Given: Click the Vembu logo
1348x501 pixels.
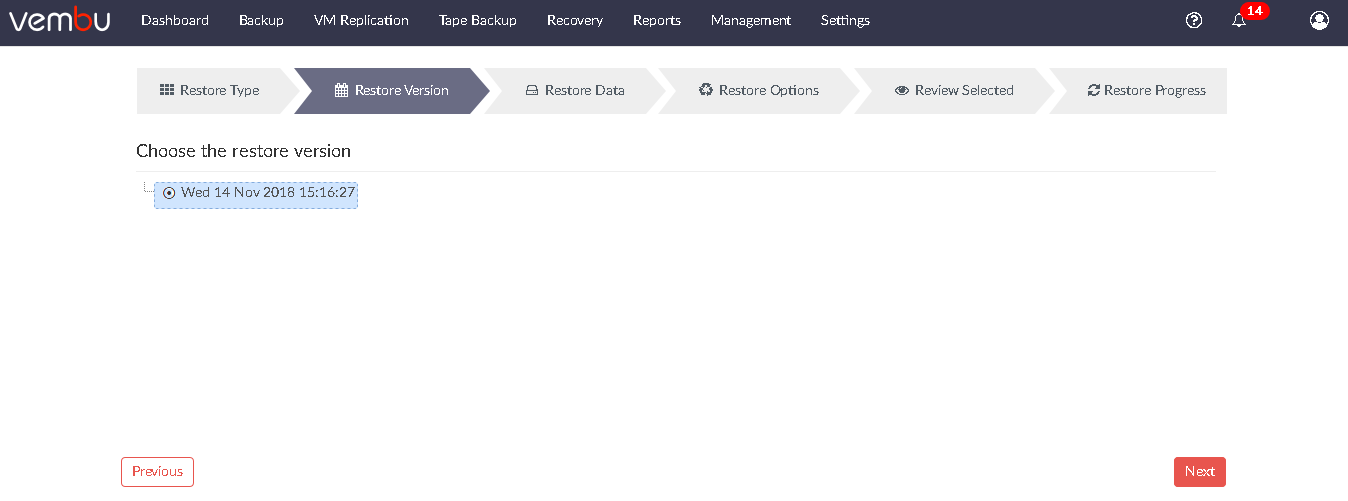Looking at the screenshot, I should [x=59, y=20].
